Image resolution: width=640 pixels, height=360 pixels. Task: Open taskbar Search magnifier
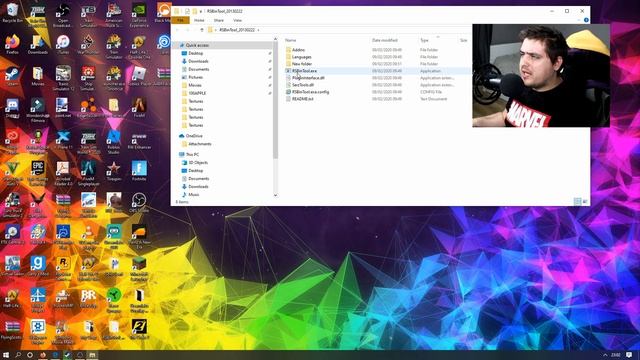[x=18, y=355]
